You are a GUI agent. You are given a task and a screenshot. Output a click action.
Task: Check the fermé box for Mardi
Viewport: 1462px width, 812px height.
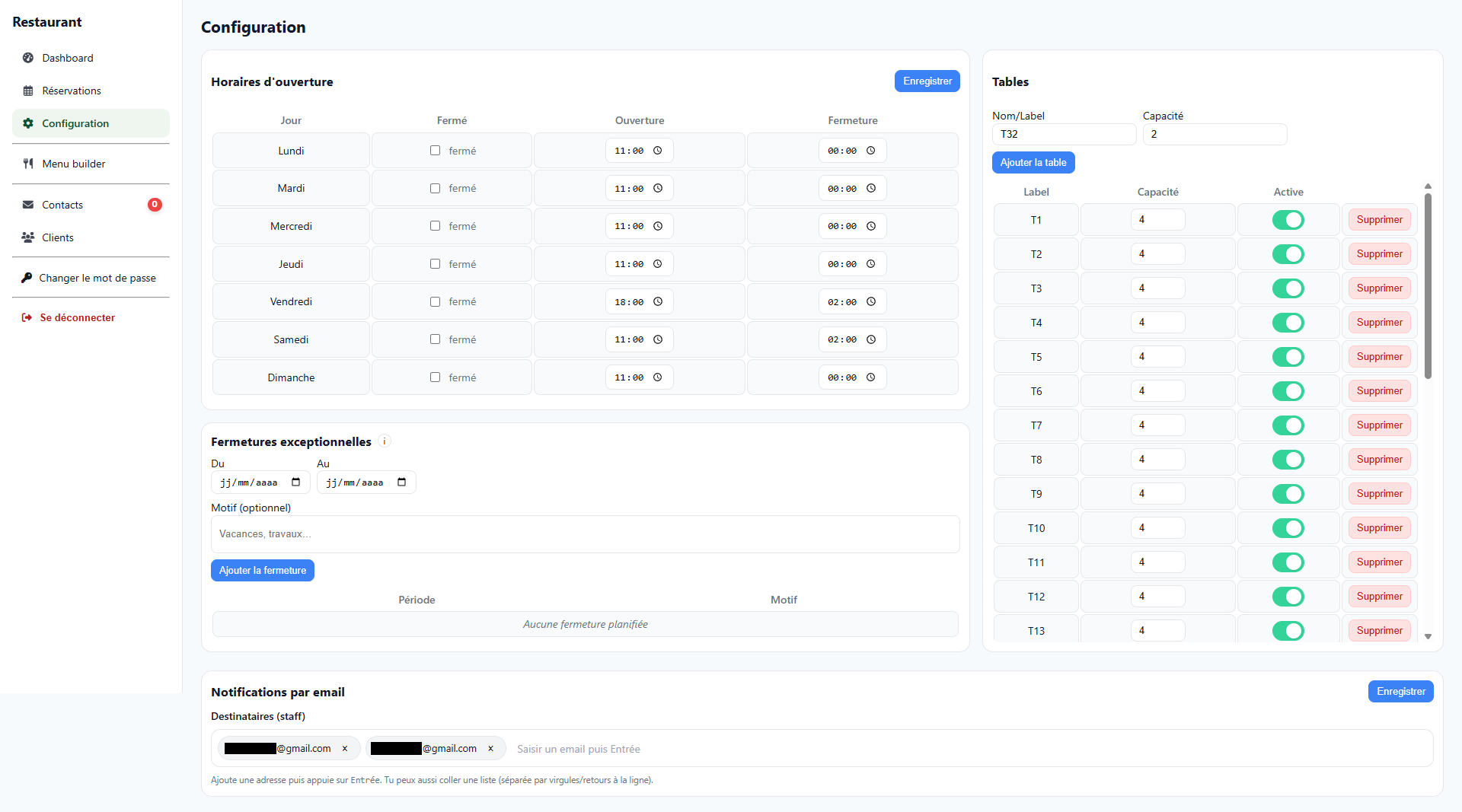click(435, 189)
